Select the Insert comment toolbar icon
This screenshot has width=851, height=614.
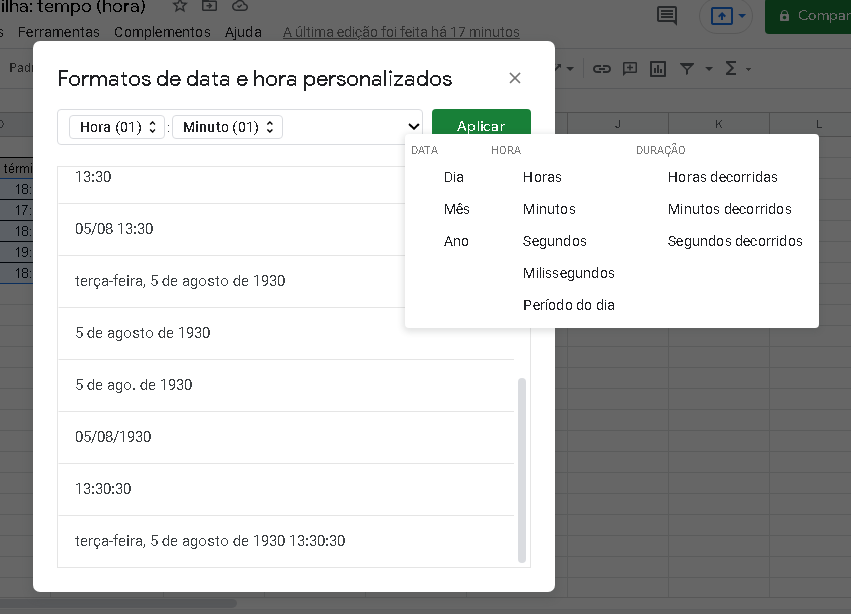630,68
